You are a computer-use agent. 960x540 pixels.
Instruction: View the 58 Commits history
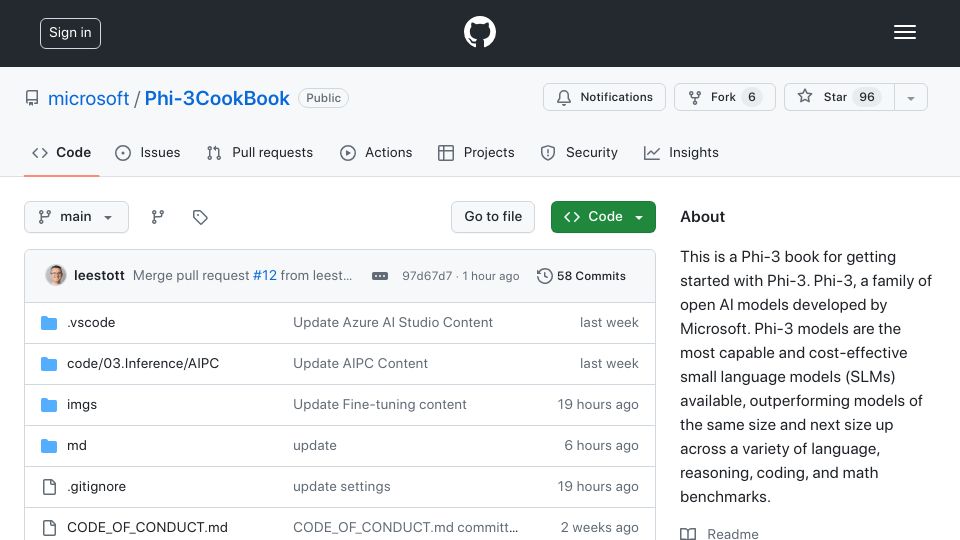[582, 276]
